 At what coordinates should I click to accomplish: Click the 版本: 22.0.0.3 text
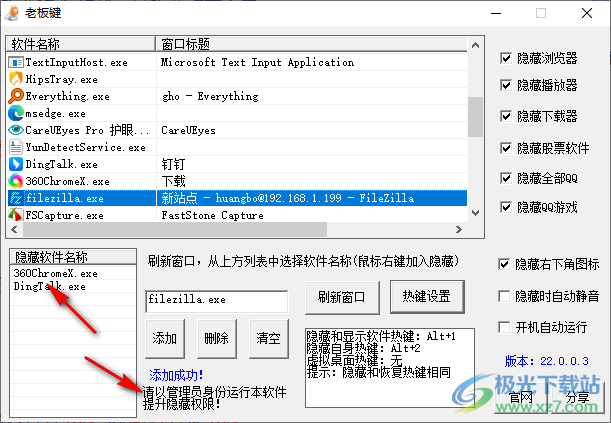tap(546, 361)
